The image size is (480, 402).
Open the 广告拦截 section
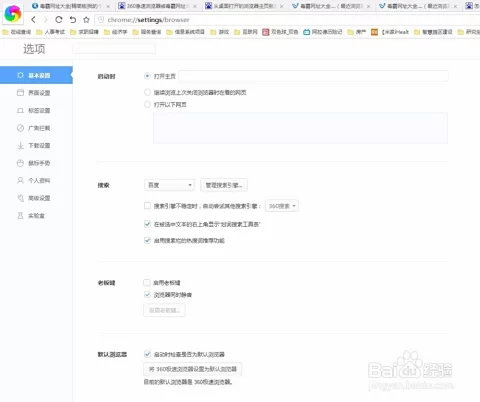(36, 128)
